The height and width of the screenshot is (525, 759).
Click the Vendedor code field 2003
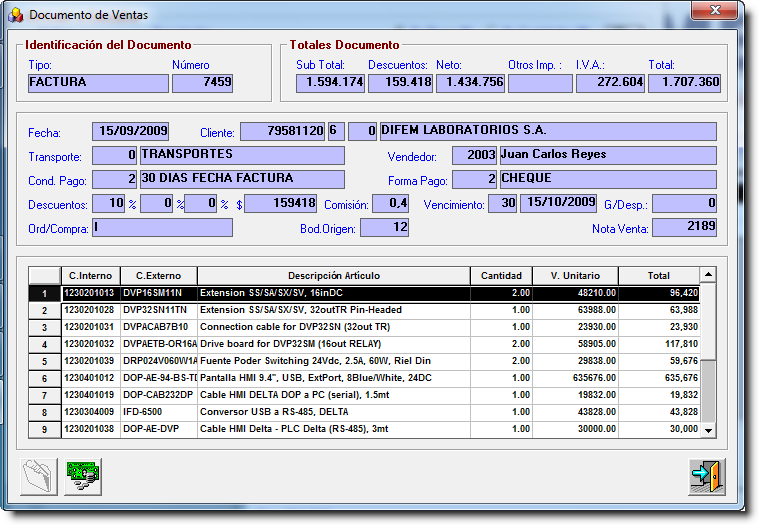[x=474, y=155]
